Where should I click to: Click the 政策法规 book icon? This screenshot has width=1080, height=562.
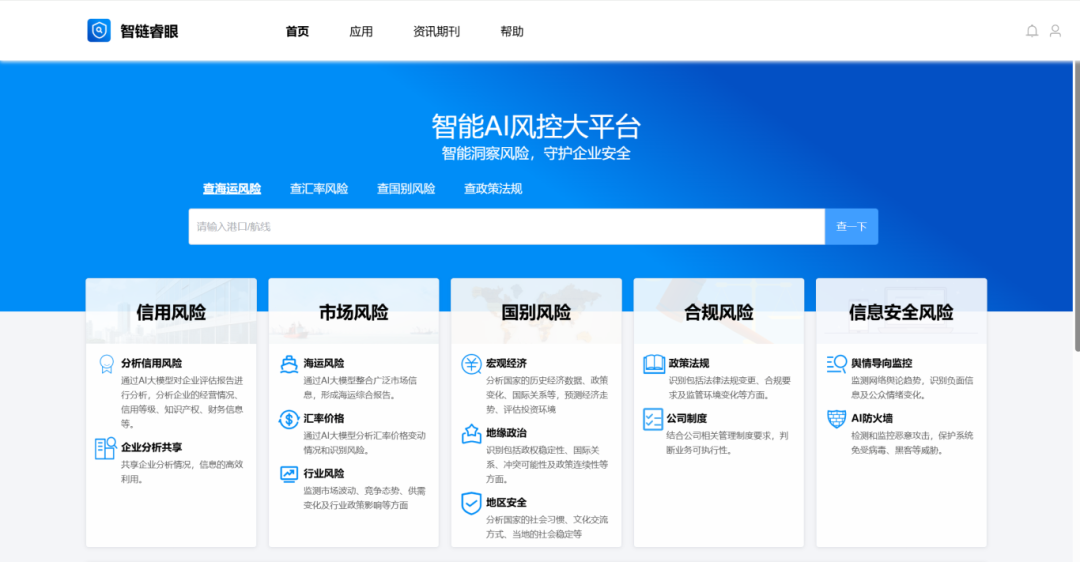point(654,364)
